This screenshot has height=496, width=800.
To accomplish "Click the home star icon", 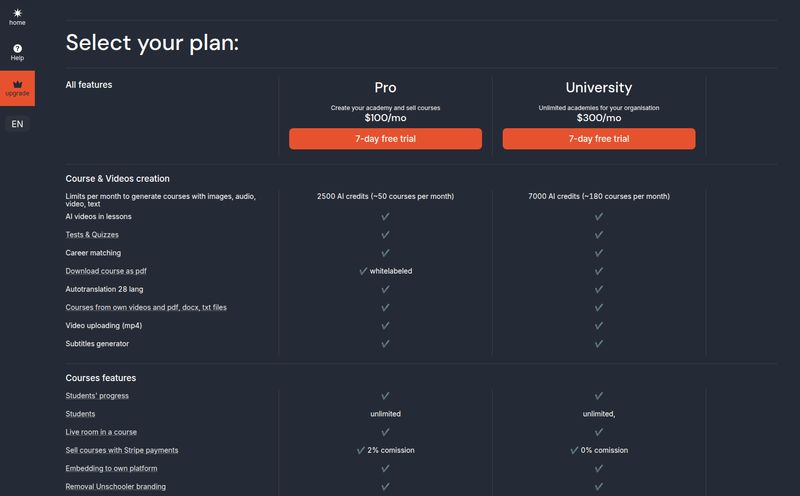I will [x=17, y=13].
